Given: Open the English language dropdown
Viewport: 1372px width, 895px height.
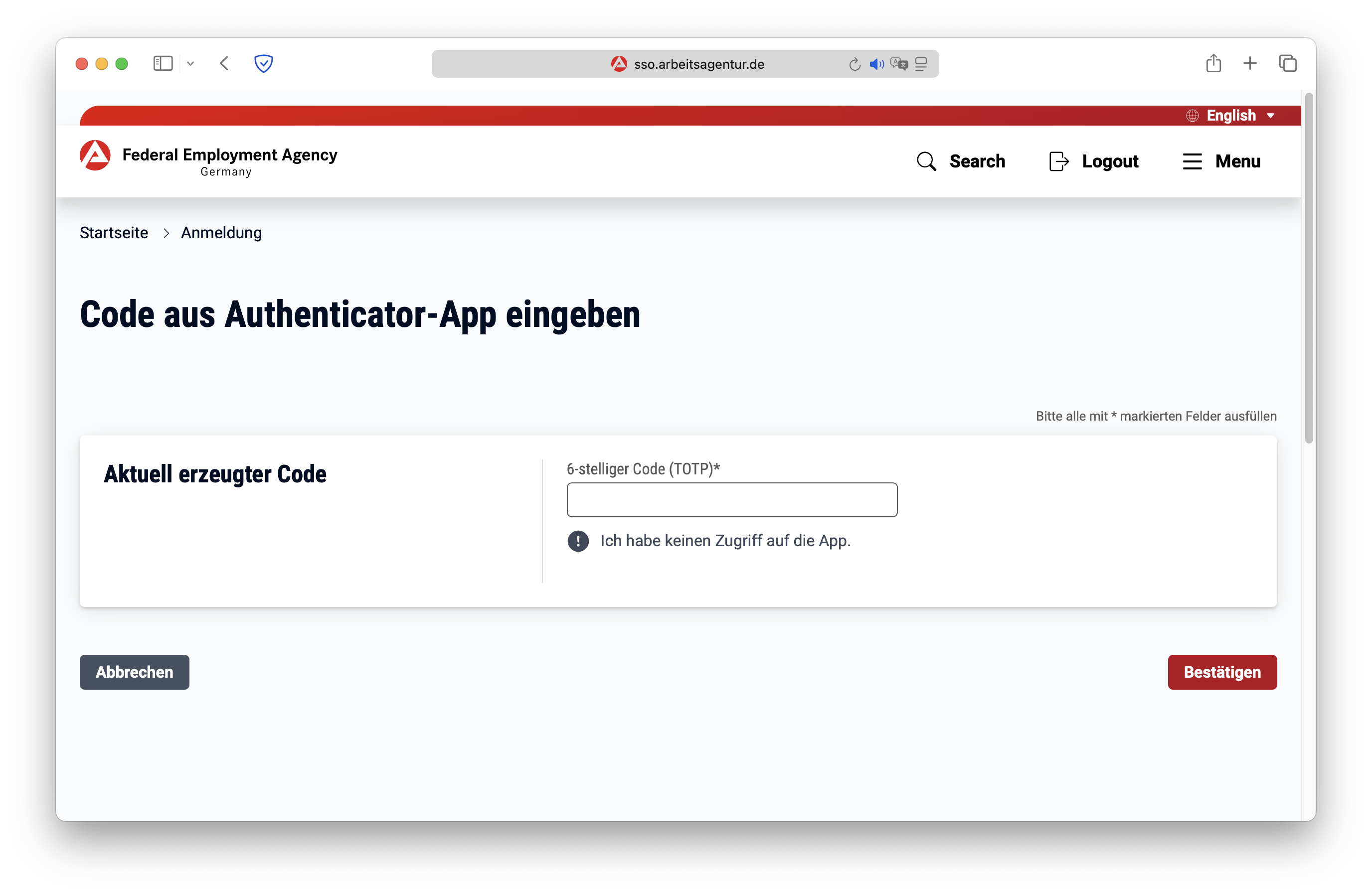Looking at the screenshot, I should coord(1231,115).
